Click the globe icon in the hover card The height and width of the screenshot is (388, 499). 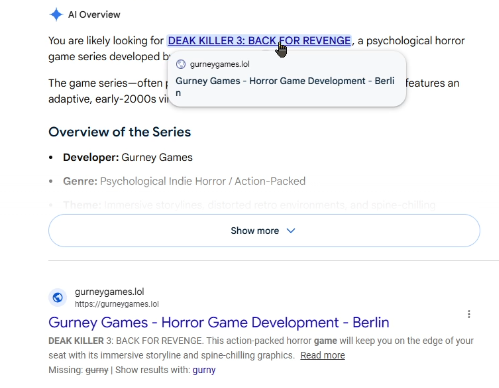coord(181,64)
